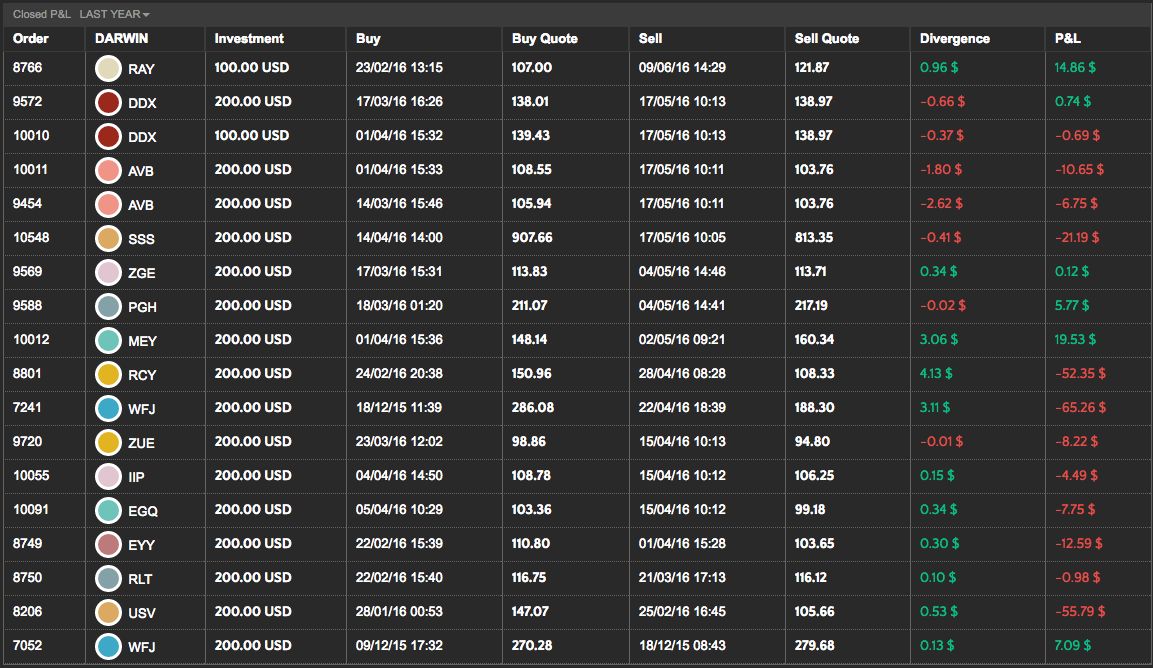Click the RAY darwin circle icon

point(108,69)
